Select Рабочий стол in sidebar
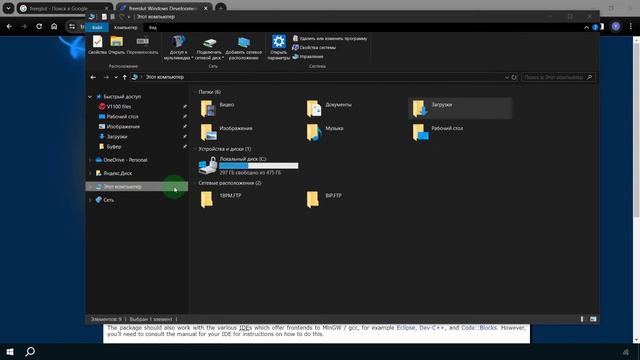Viewport: 640px width, 360px height. pos(122,116)
